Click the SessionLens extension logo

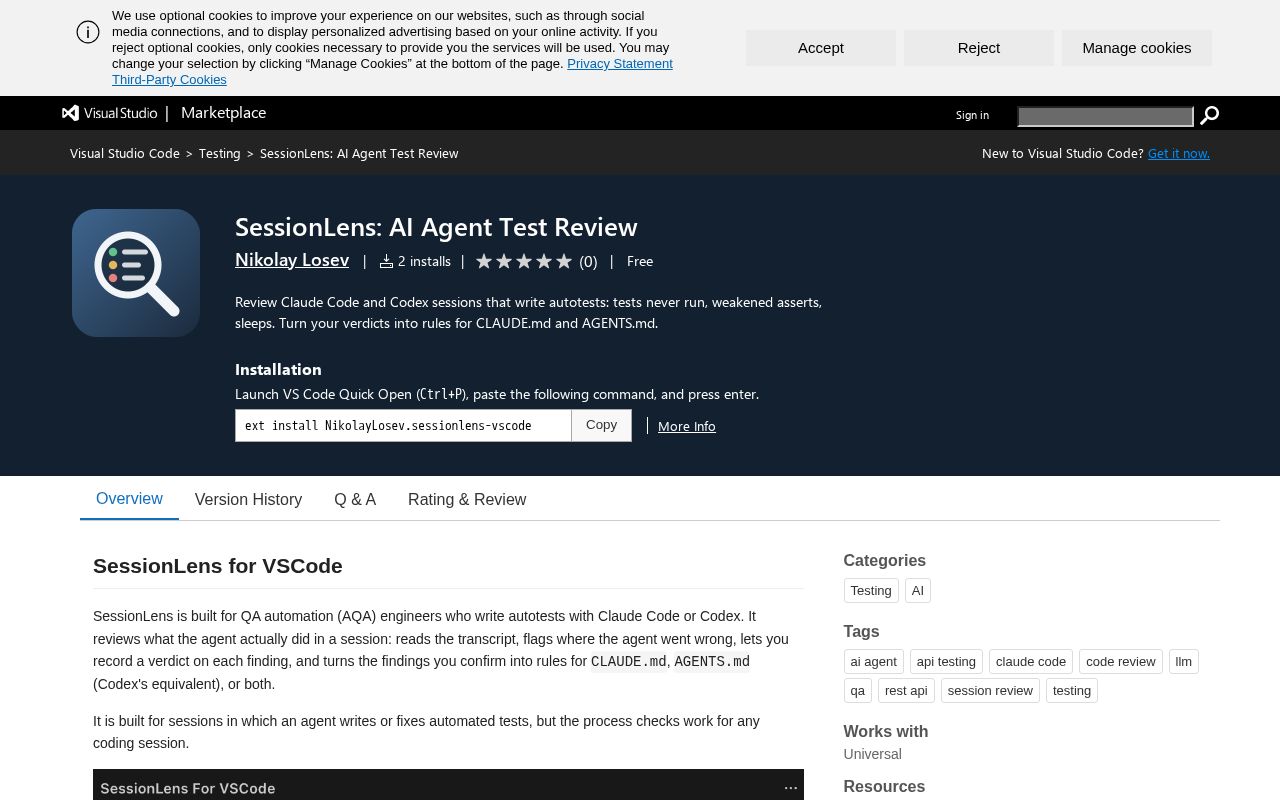click(x=136, y=273)
